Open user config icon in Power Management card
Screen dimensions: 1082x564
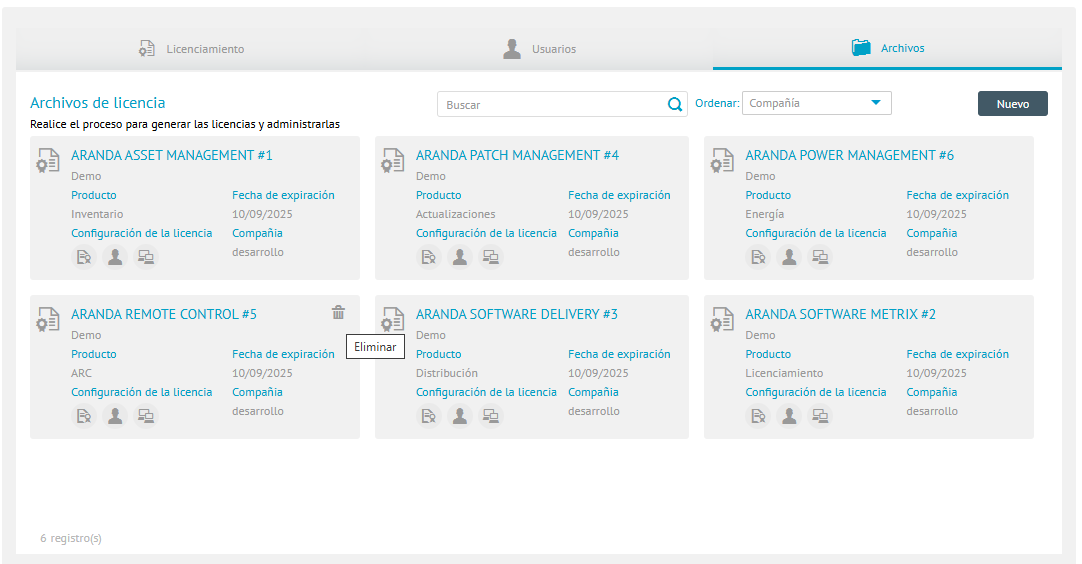tap(789, 257)
